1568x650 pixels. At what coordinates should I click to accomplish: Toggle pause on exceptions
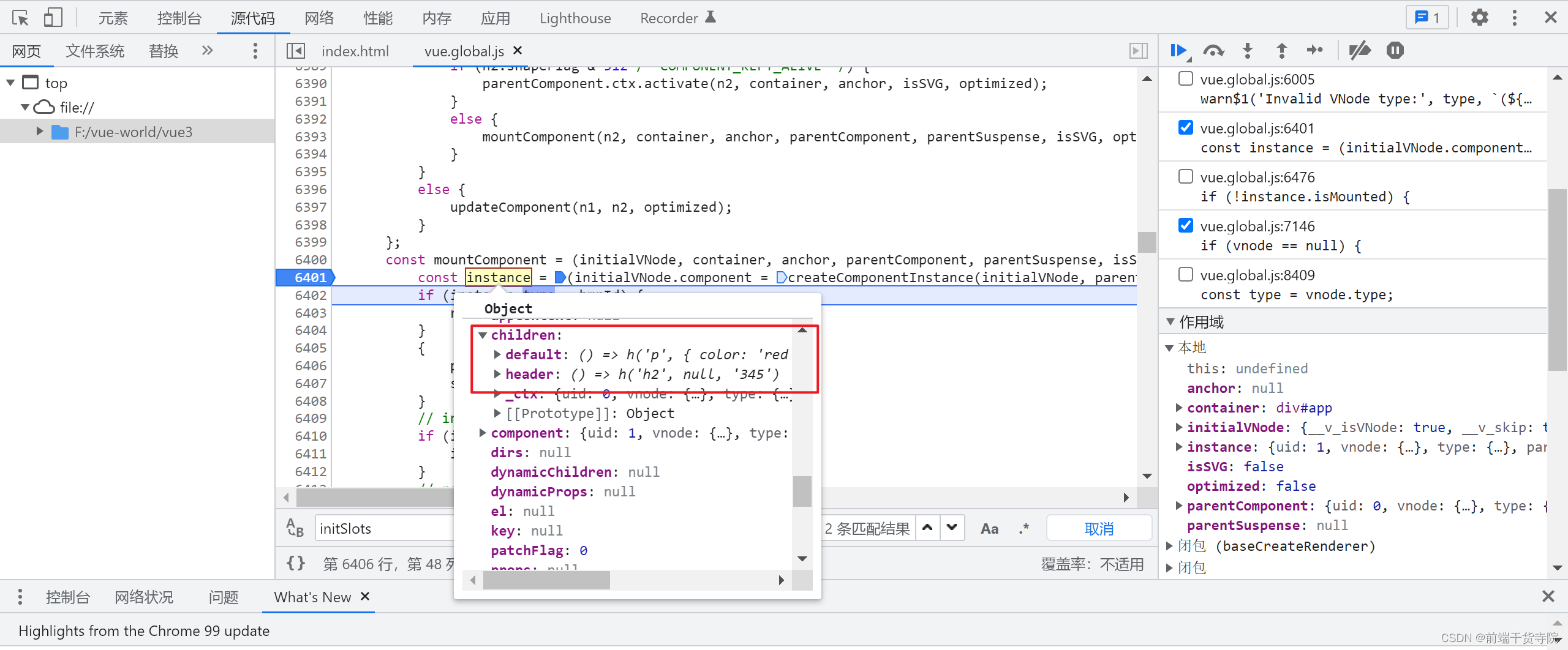click(1395, 51)
